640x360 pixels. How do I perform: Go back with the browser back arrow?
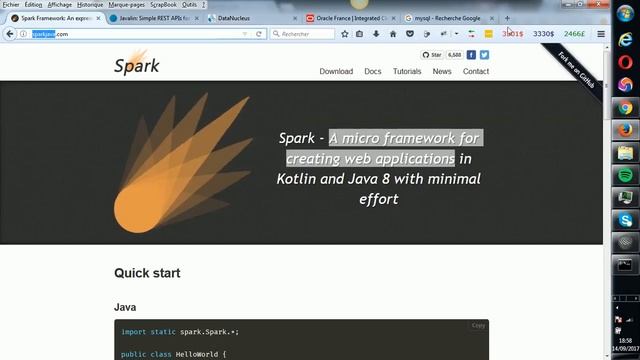10,34
